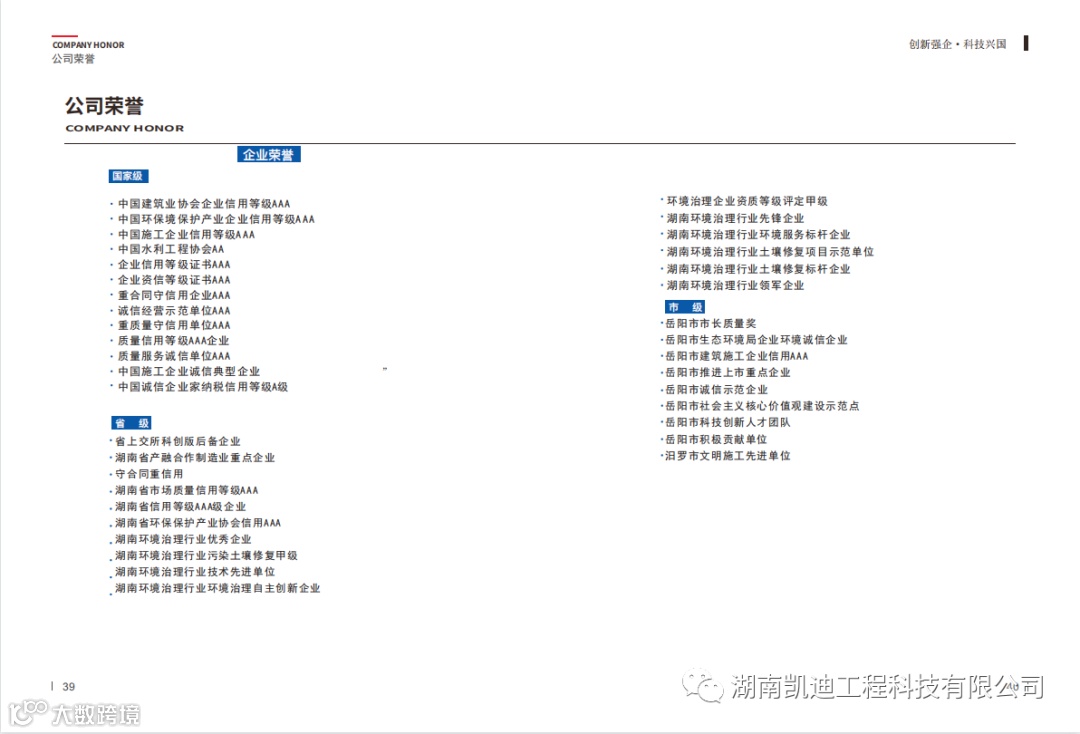Click line 湖南环境治理行业土壤修复项目示范单位

770,252
